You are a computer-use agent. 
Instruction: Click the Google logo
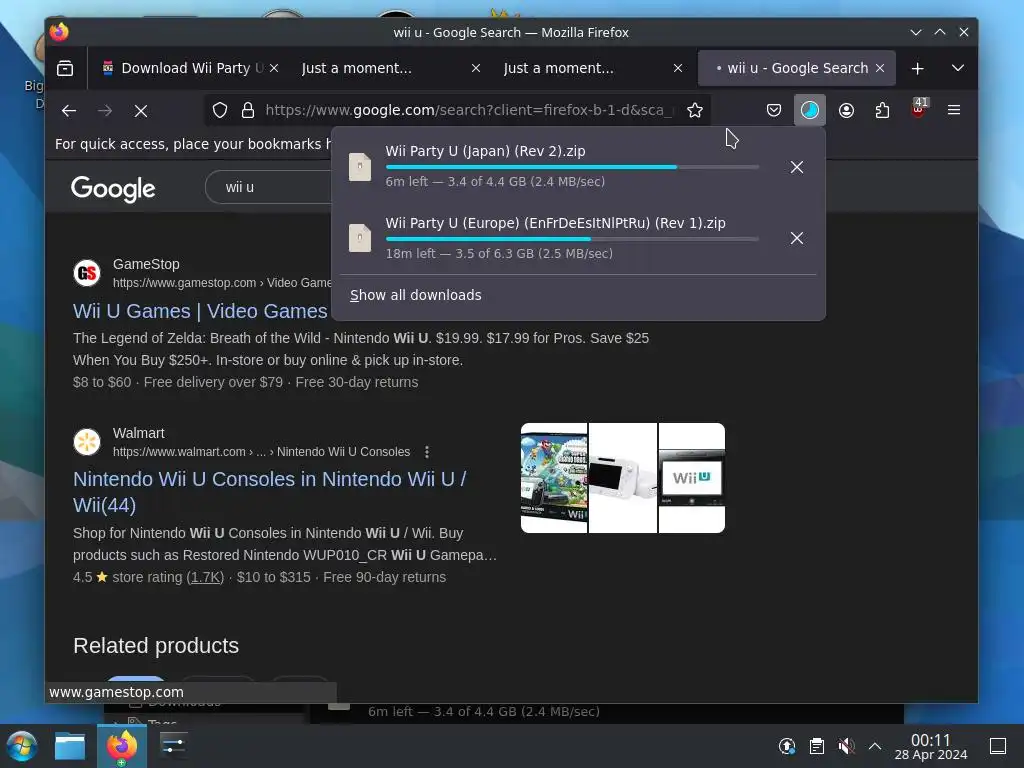[113, 189]
